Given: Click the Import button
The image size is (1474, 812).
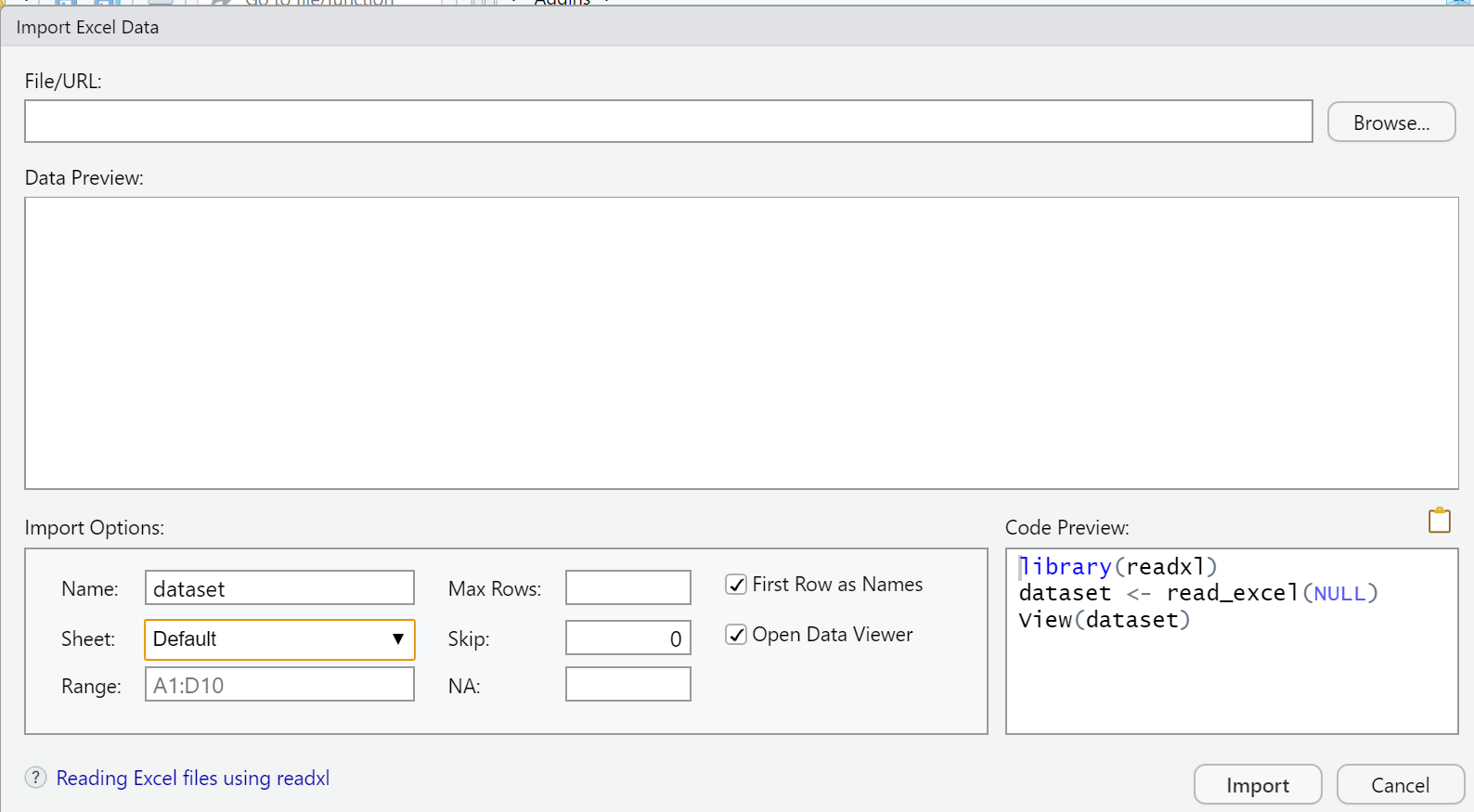Looking at the screenshot, I should 1258,785.
